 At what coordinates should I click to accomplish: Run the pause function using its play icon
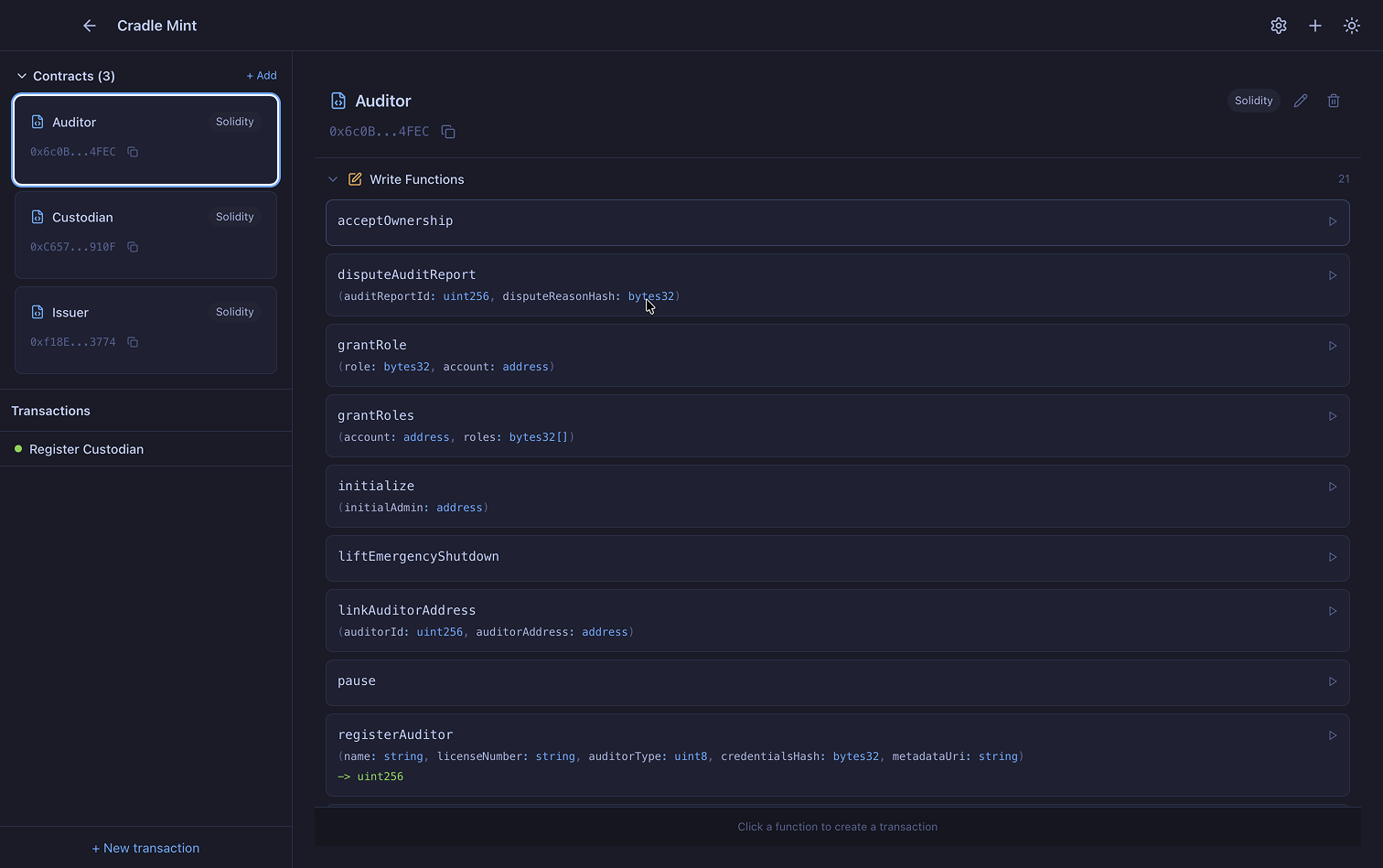(1332, 681)
